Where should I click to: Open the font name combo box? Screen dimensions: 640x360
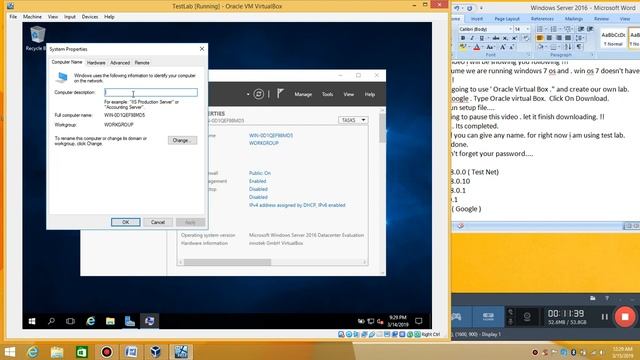point(485,29)
